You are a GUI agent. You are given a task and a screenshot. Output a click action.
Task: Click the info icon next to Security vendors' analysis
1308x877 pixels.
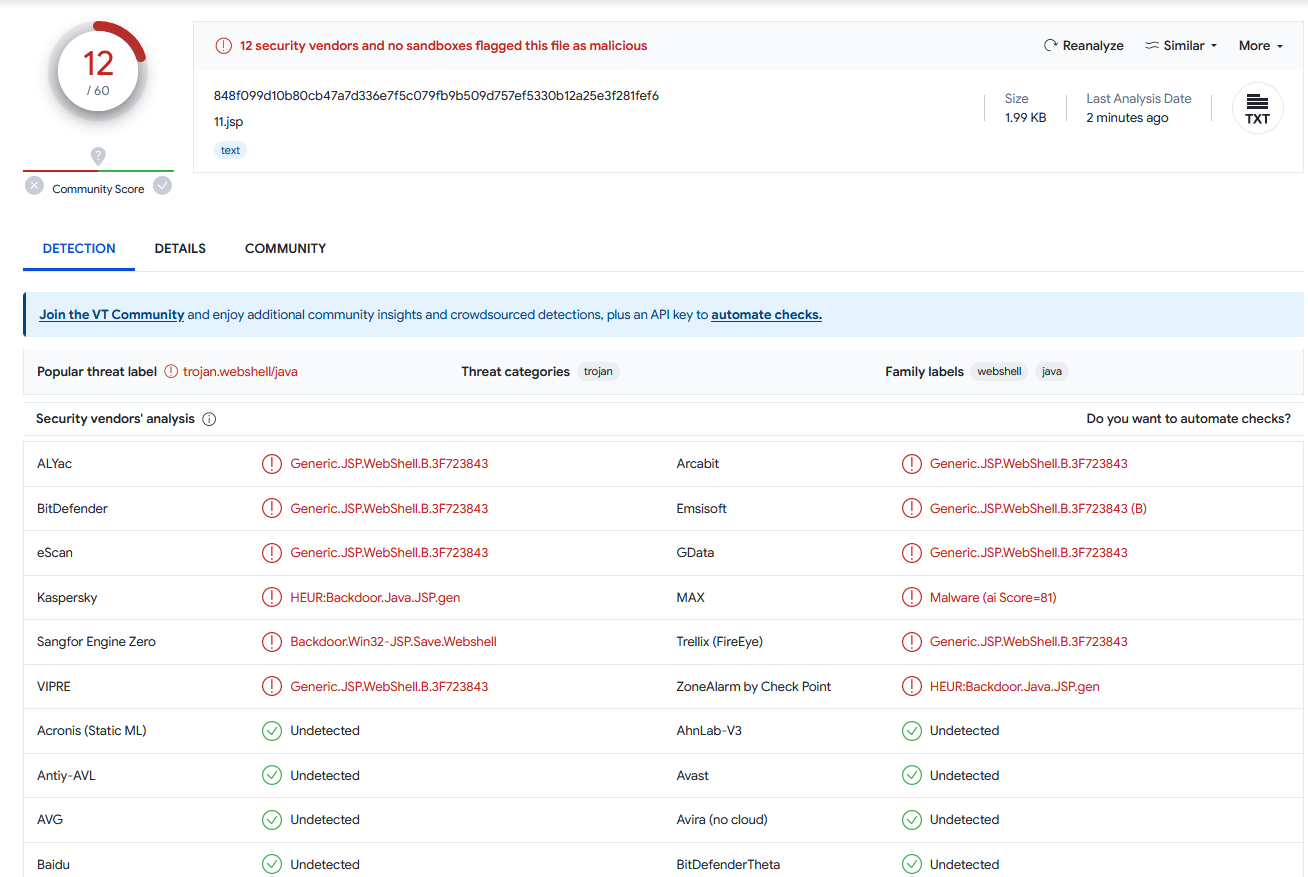209,419
